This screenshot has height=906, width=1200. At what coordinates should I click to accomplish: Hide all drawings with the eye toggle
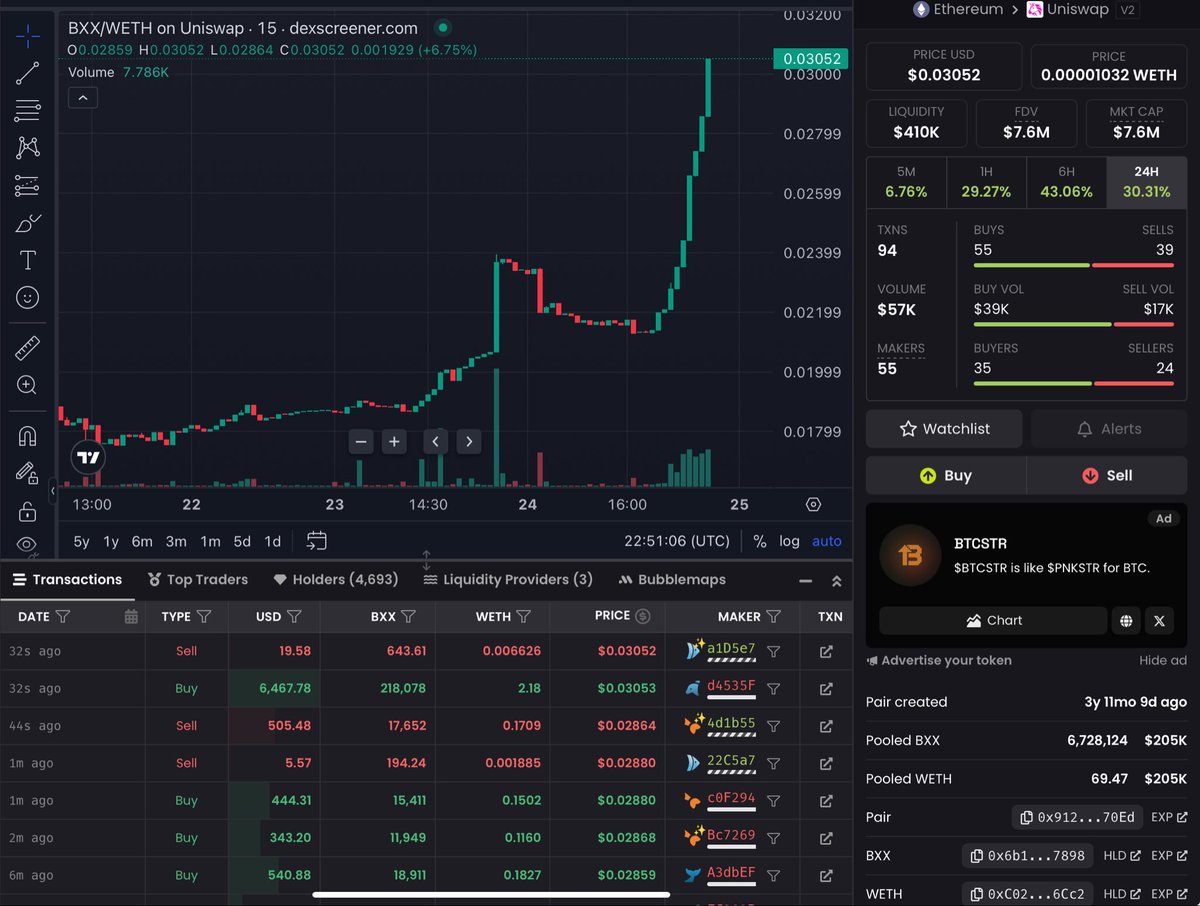point(27,545)
